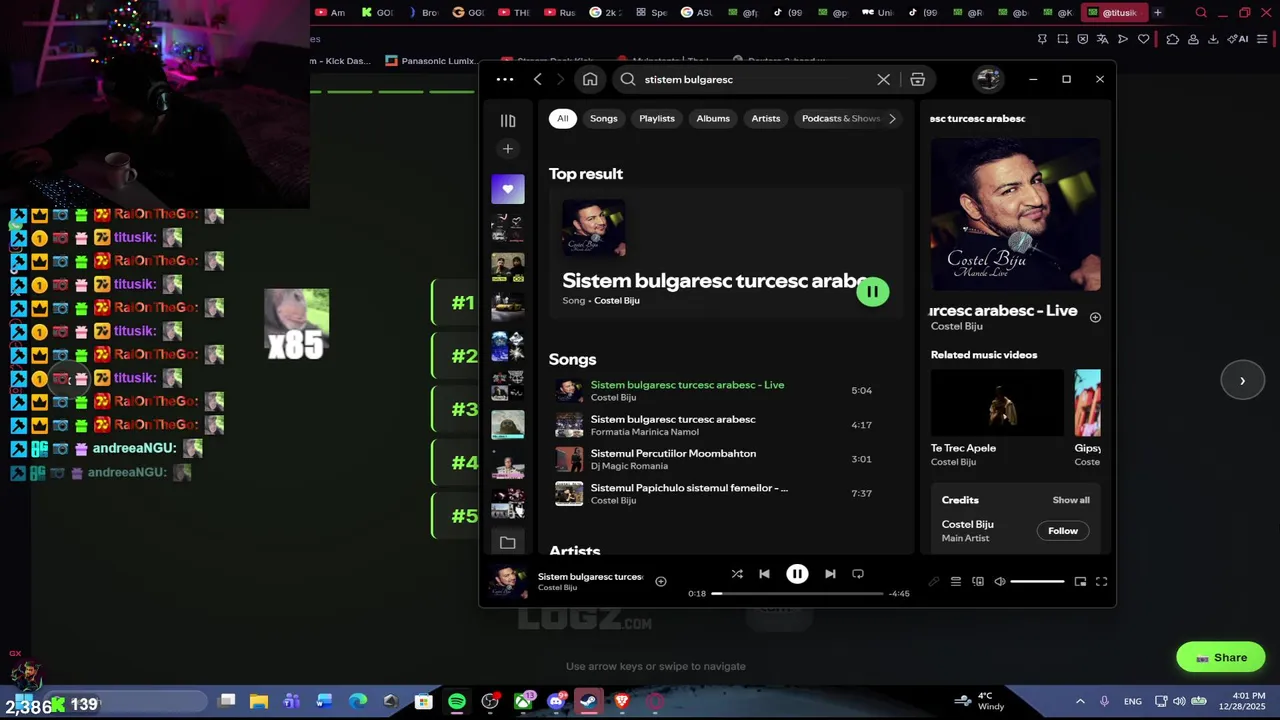Filter results by Playlists
This screenshot has height=720, width=1280.
657,118
